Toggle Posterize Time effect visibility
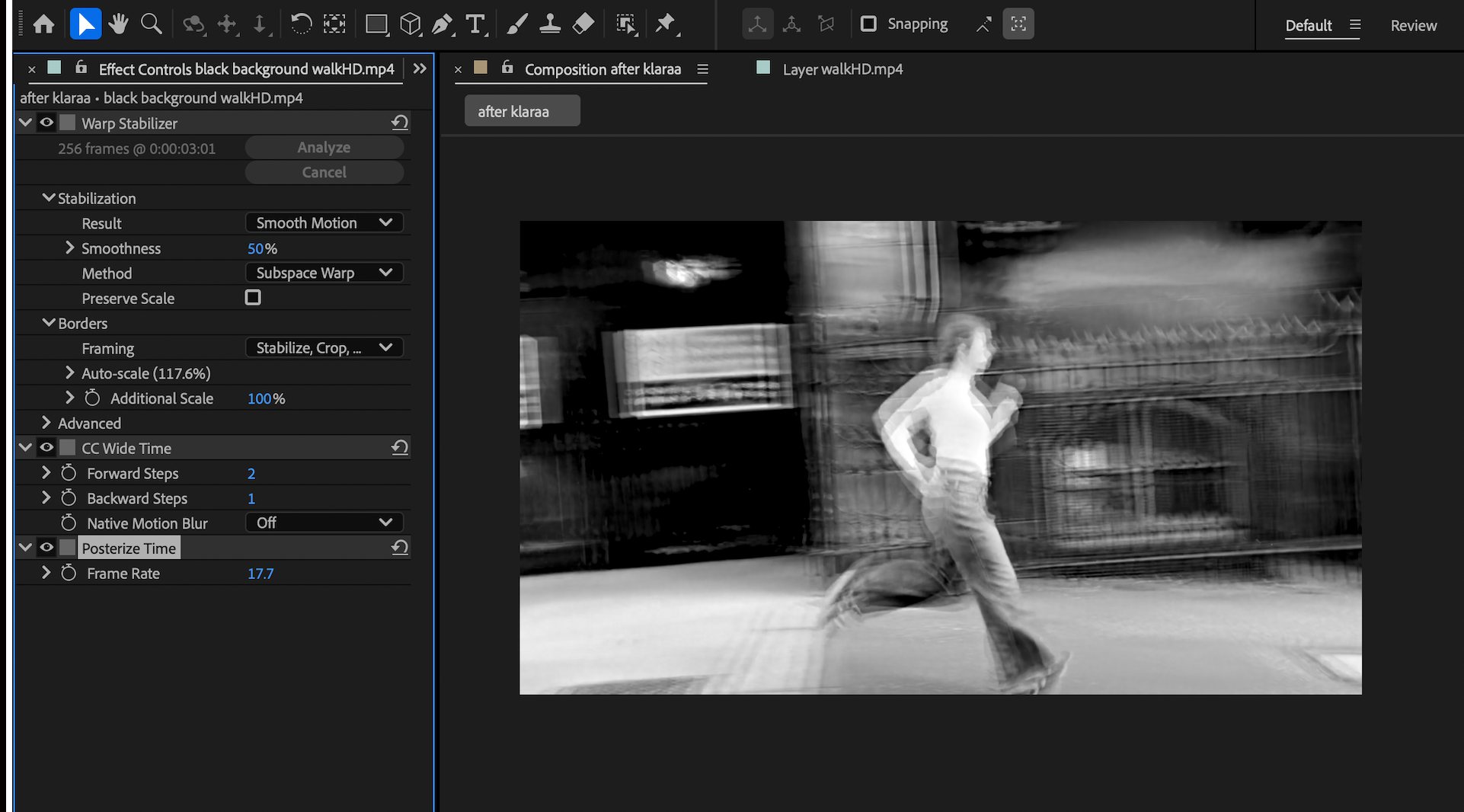The height and width of the screenshot is (812, 1464). point(46,548)
